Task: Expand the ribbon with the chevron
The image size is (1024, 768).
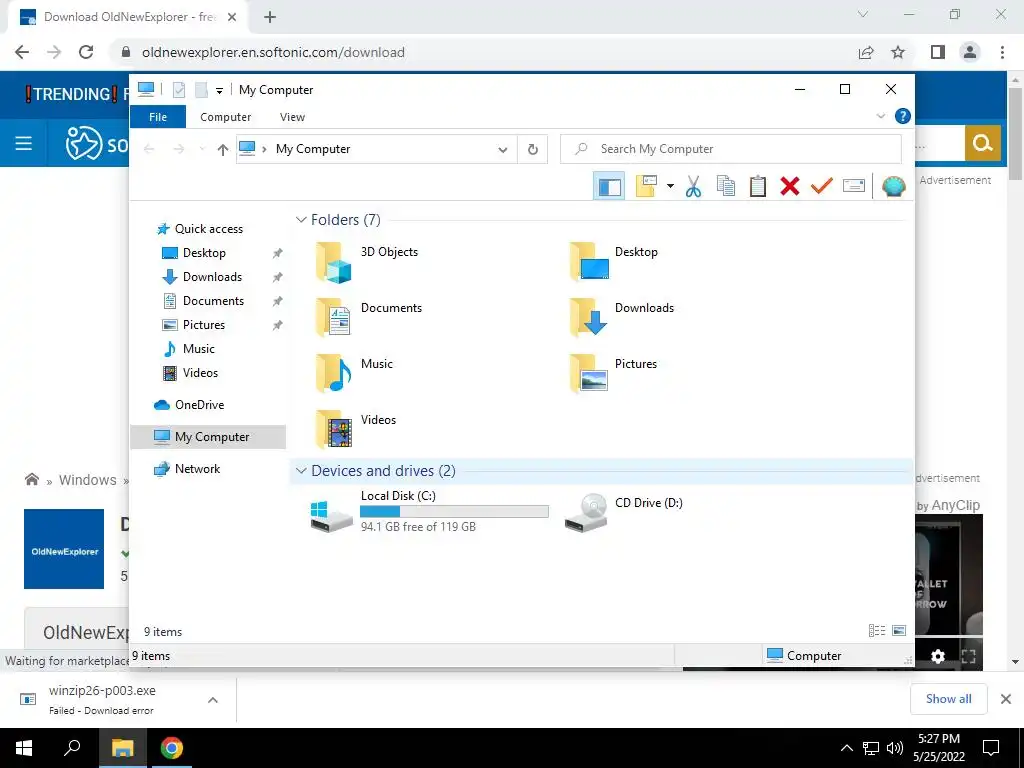Action: coord(880,116)
